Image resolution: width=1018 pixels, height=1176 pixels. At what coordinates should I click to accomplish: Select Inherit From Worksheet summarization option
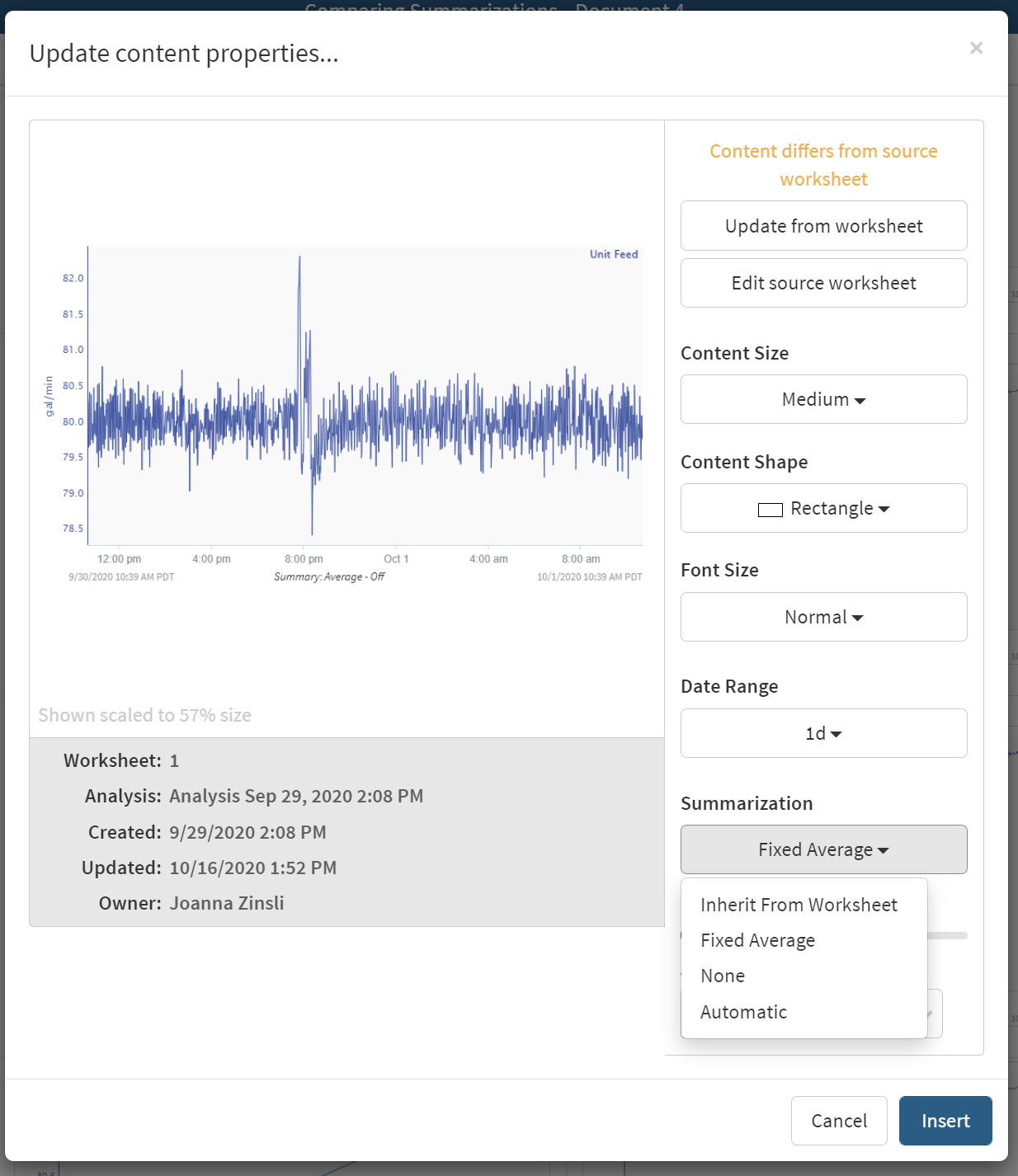(x=799, y=904)
